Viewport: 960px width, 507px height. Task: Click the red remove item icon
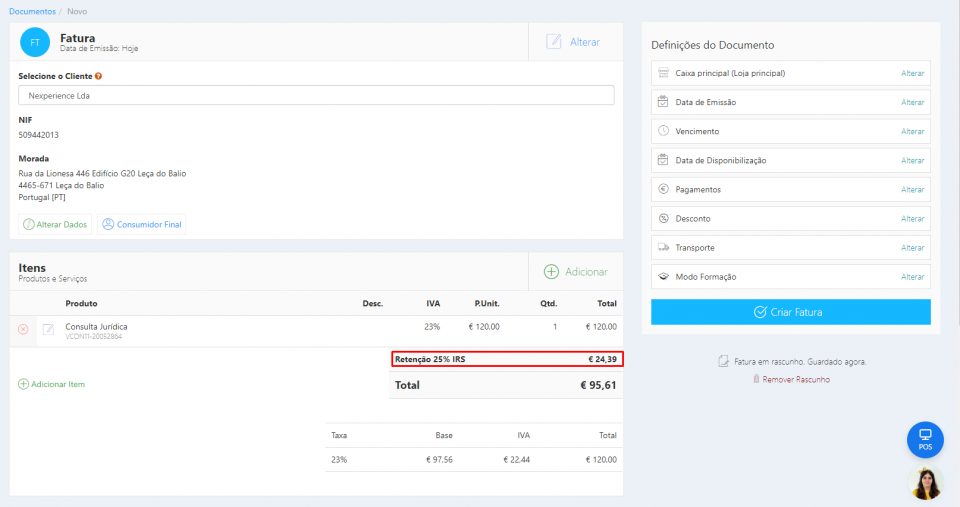coord(23,329)
